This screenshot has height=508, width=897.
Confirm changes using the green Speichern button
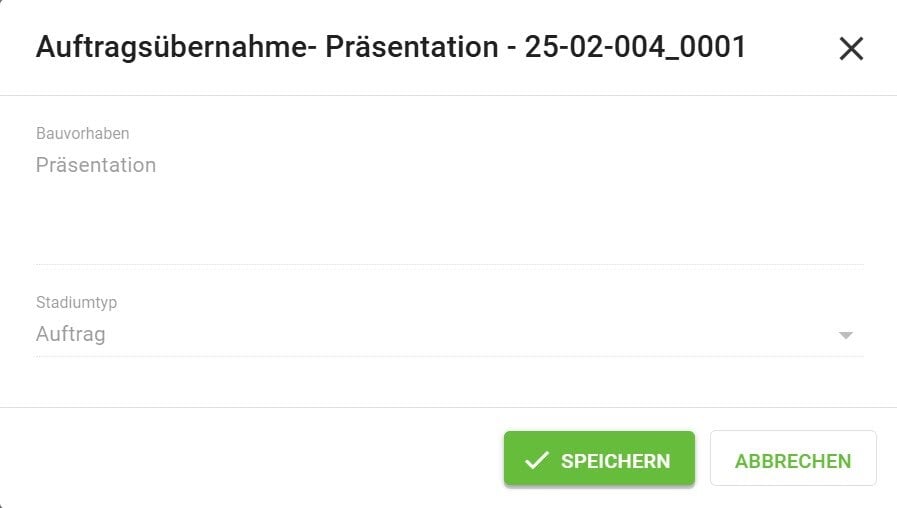point(598,460)
